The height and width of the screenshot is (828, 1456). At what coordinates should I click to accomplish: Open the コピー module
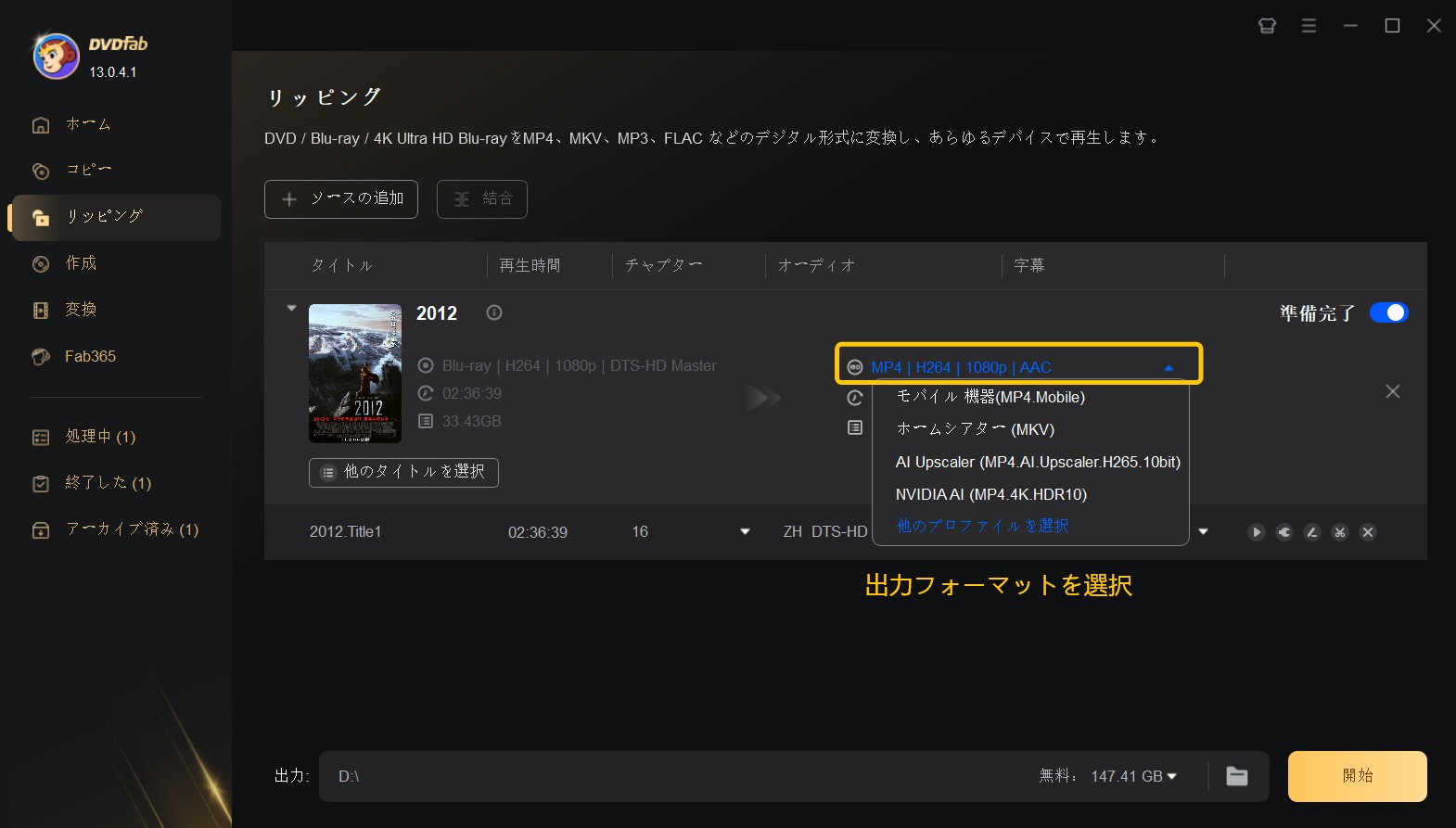coord(88,171)
